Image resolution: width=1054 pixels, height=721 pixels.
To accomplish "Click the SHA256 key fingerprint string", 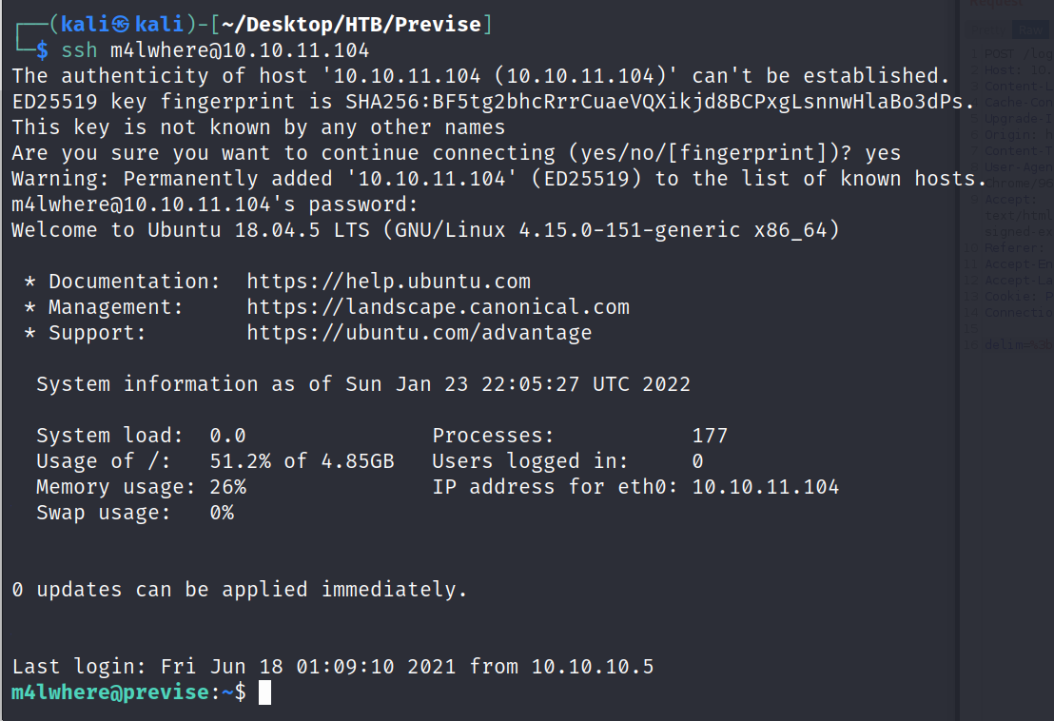I will tap(660, 102).
